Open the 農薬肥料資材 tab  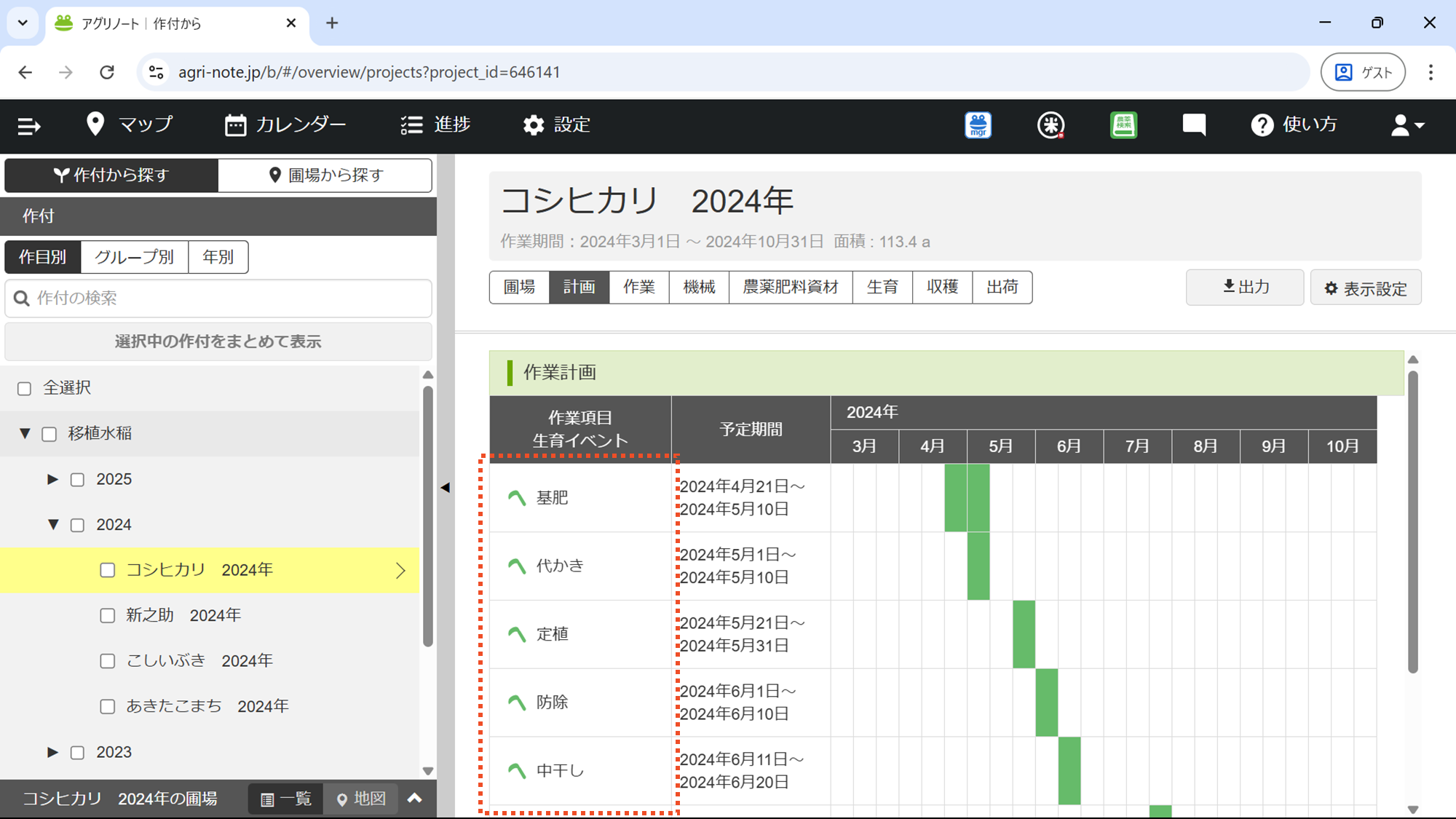(791, 287)
